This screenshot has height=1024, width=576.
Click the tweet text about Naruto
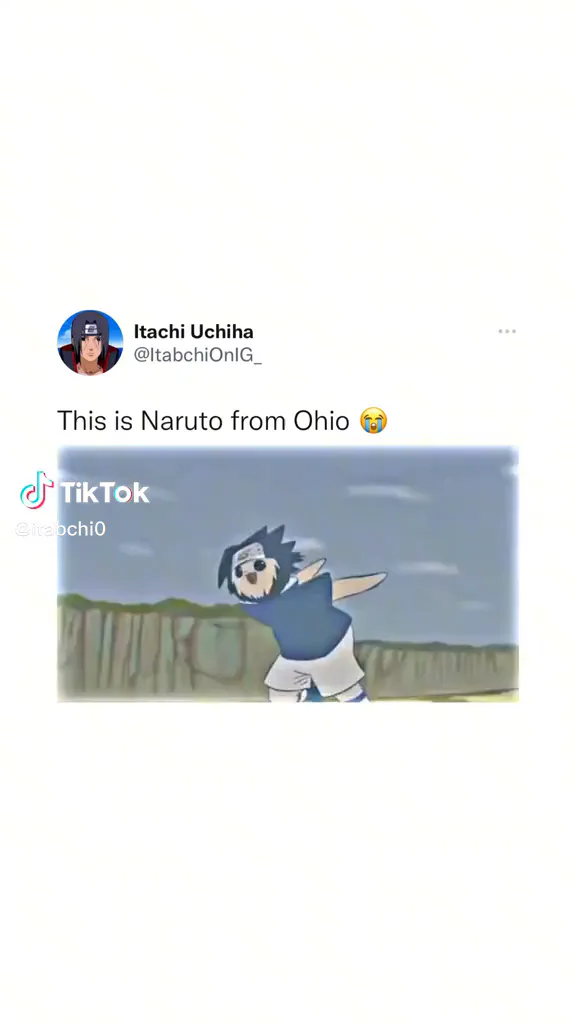pos(222,420)
